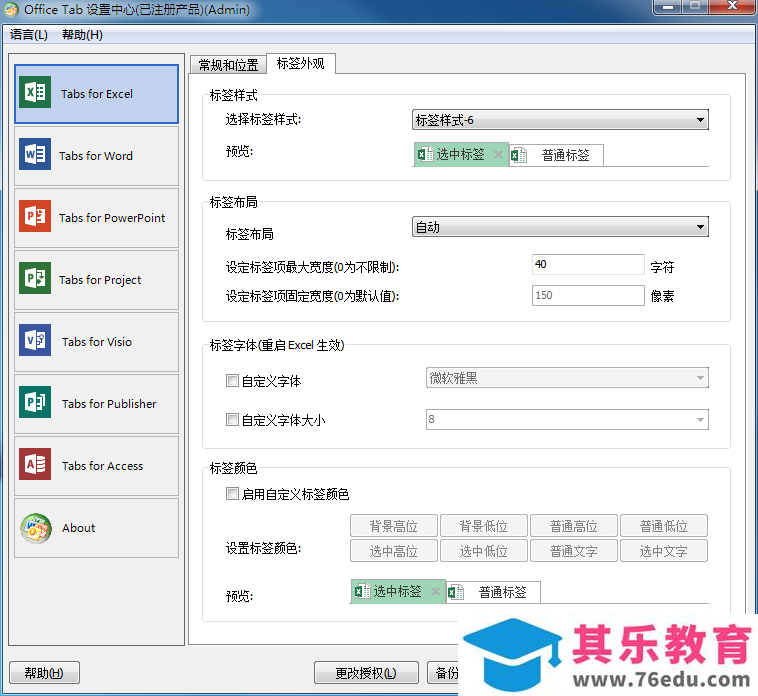Click the About Office Tab icon
The image size is (758, 696).
(36, 528)
